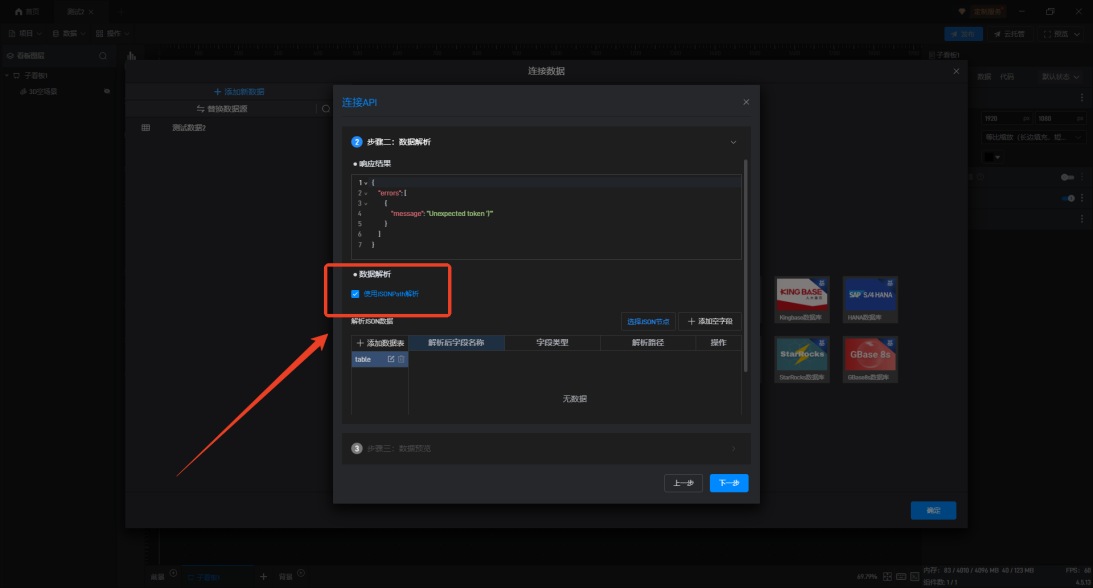Click the search icon next to 替换数据源
The image size is (1093, 588).
[x=325, y=108]
